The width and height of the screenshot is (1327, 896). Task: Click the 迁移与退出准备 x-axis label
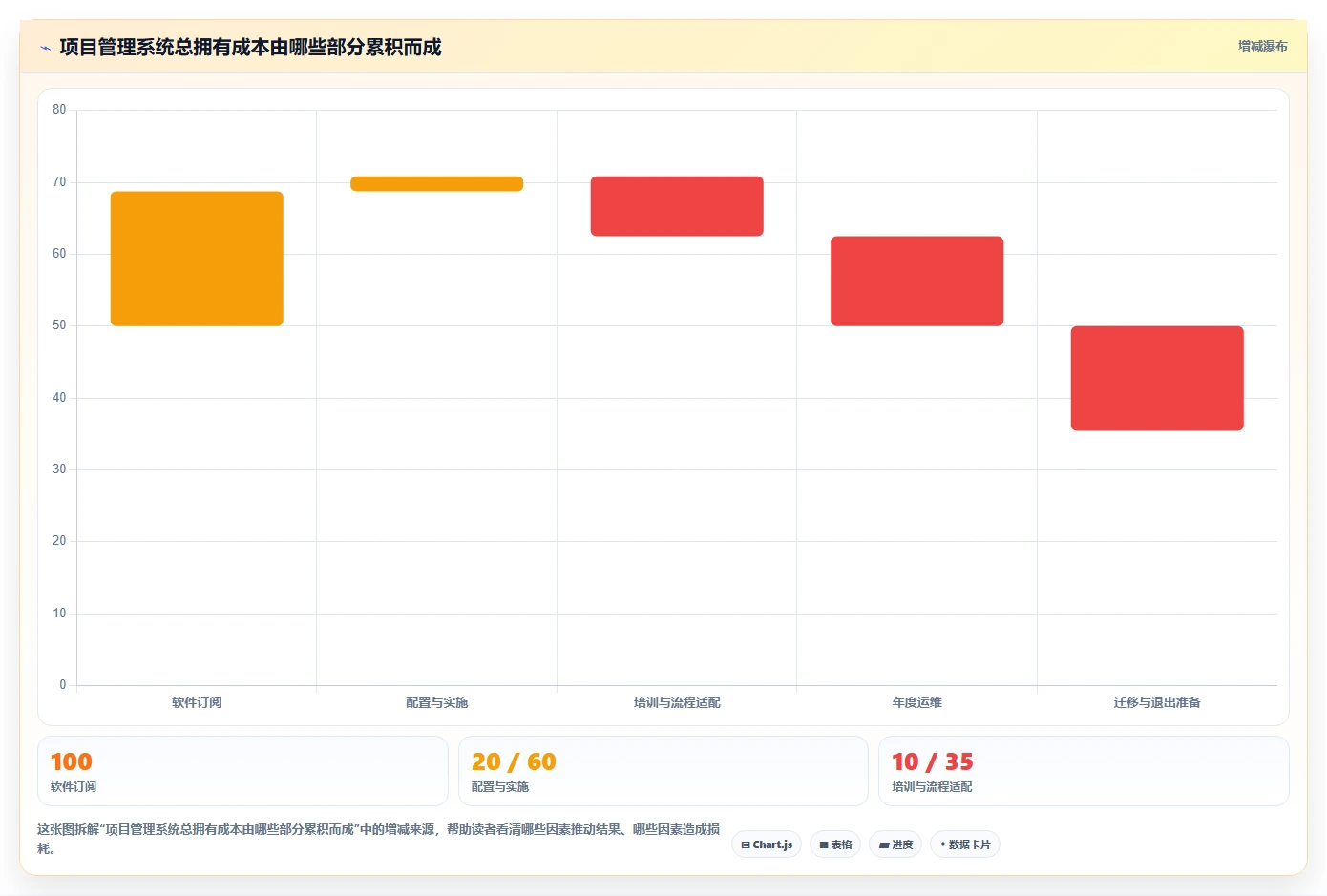tap(1157, 702)
